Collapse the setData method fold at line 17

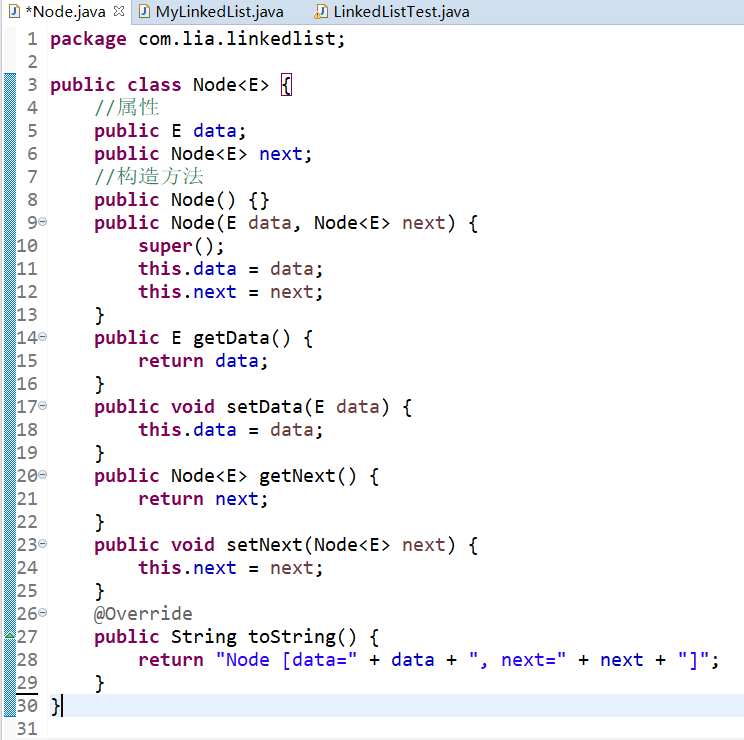pos(43,406)
